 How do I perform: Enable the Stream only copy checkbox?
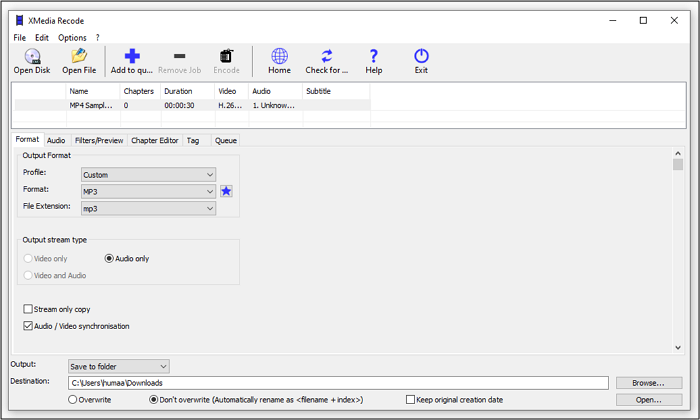pos(28,310)
